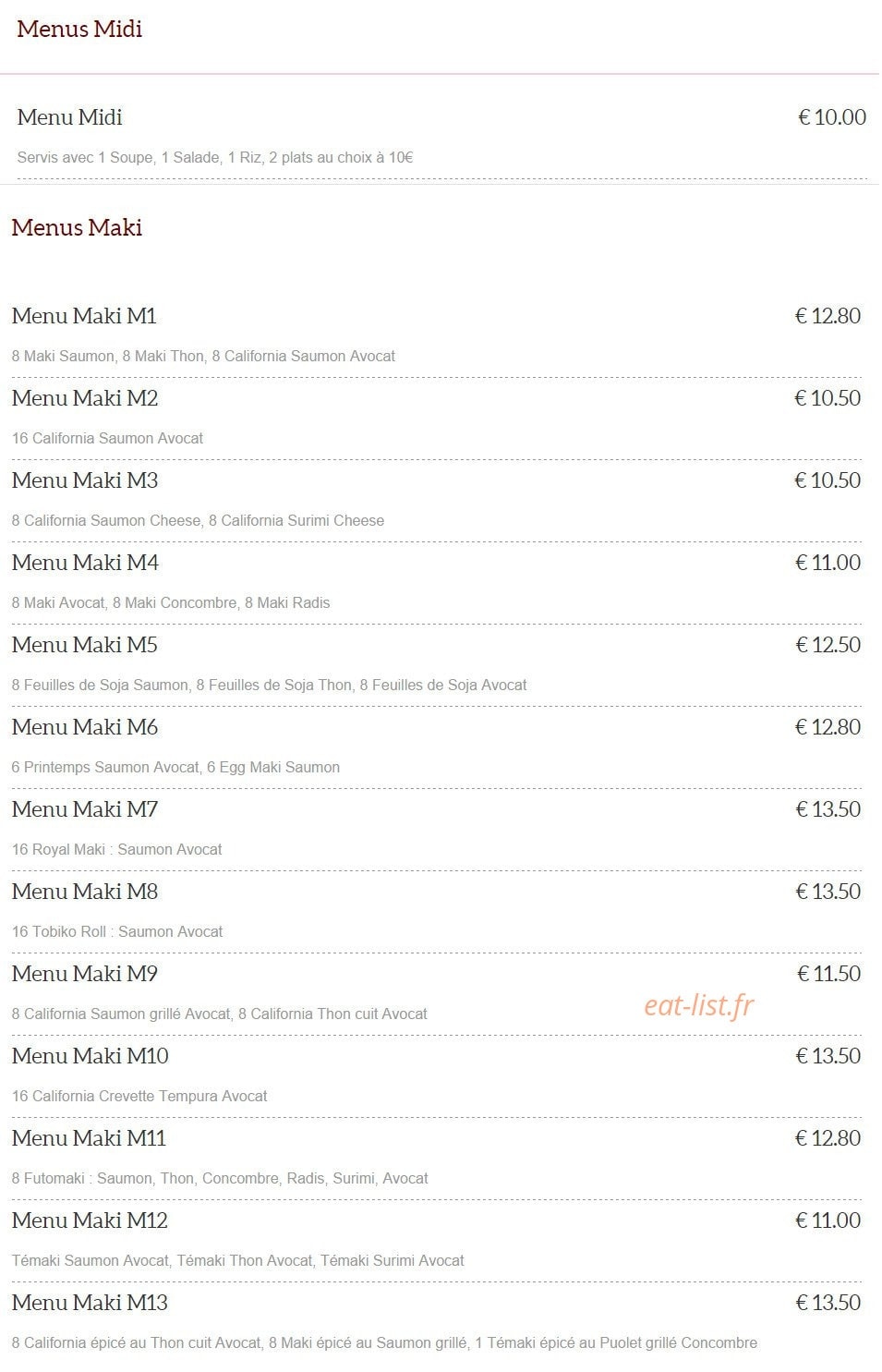Select Menu Maki M2 title

click(85, 398)
